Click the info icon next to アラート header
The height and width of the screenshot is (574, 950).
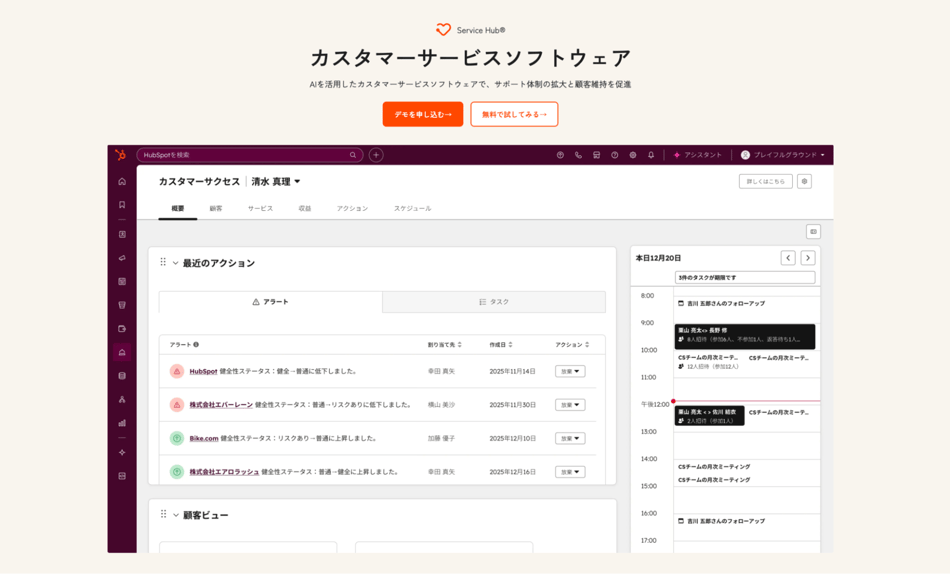pos(196,345)
